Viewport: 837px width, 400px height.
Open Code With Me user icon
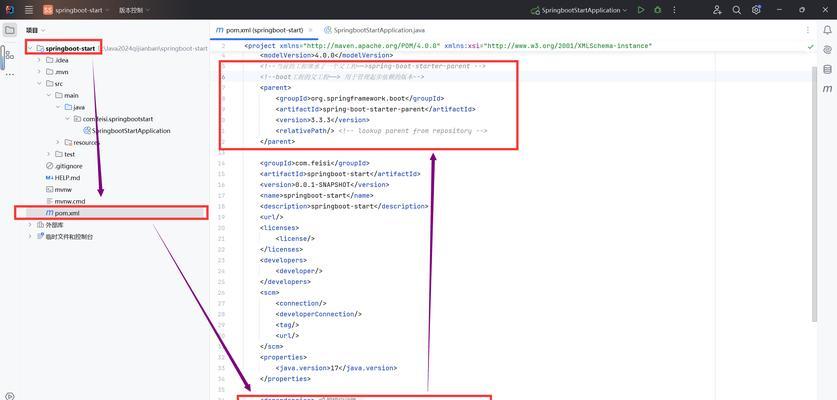(x=717, y=10)
